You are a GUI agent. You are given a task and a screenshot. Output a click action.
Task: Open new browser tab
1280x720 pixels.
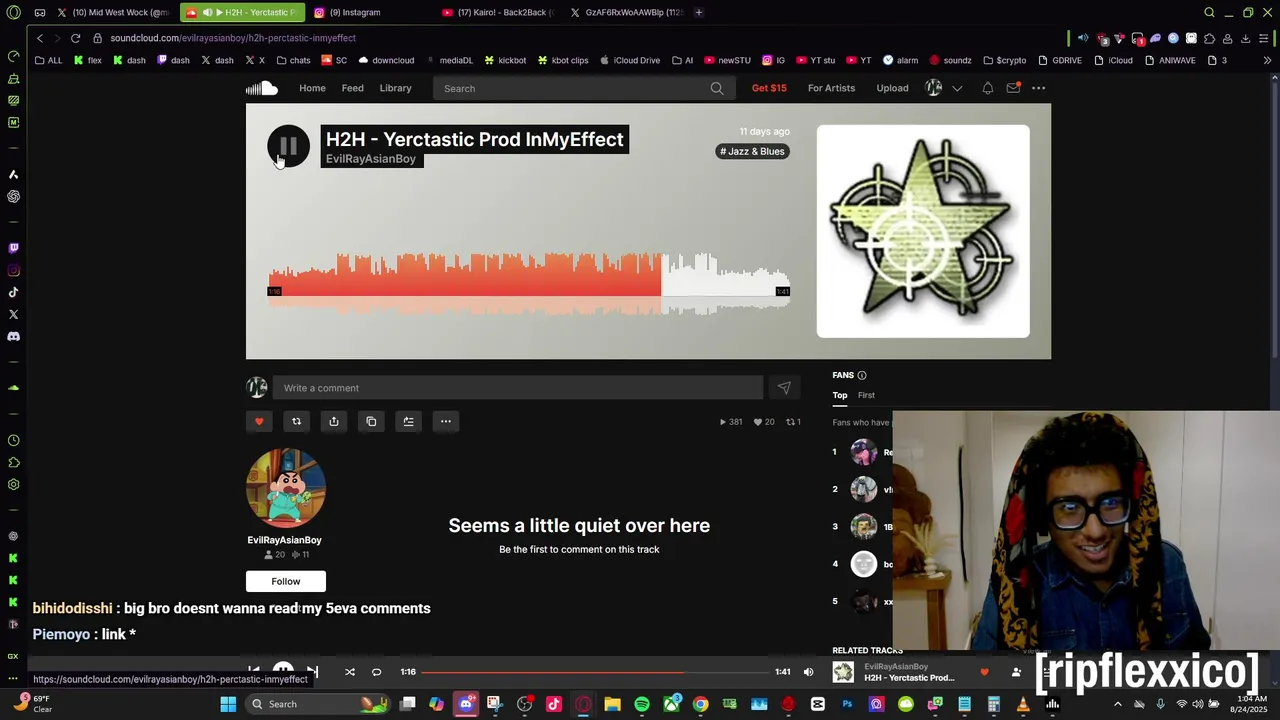click(698, 12)
